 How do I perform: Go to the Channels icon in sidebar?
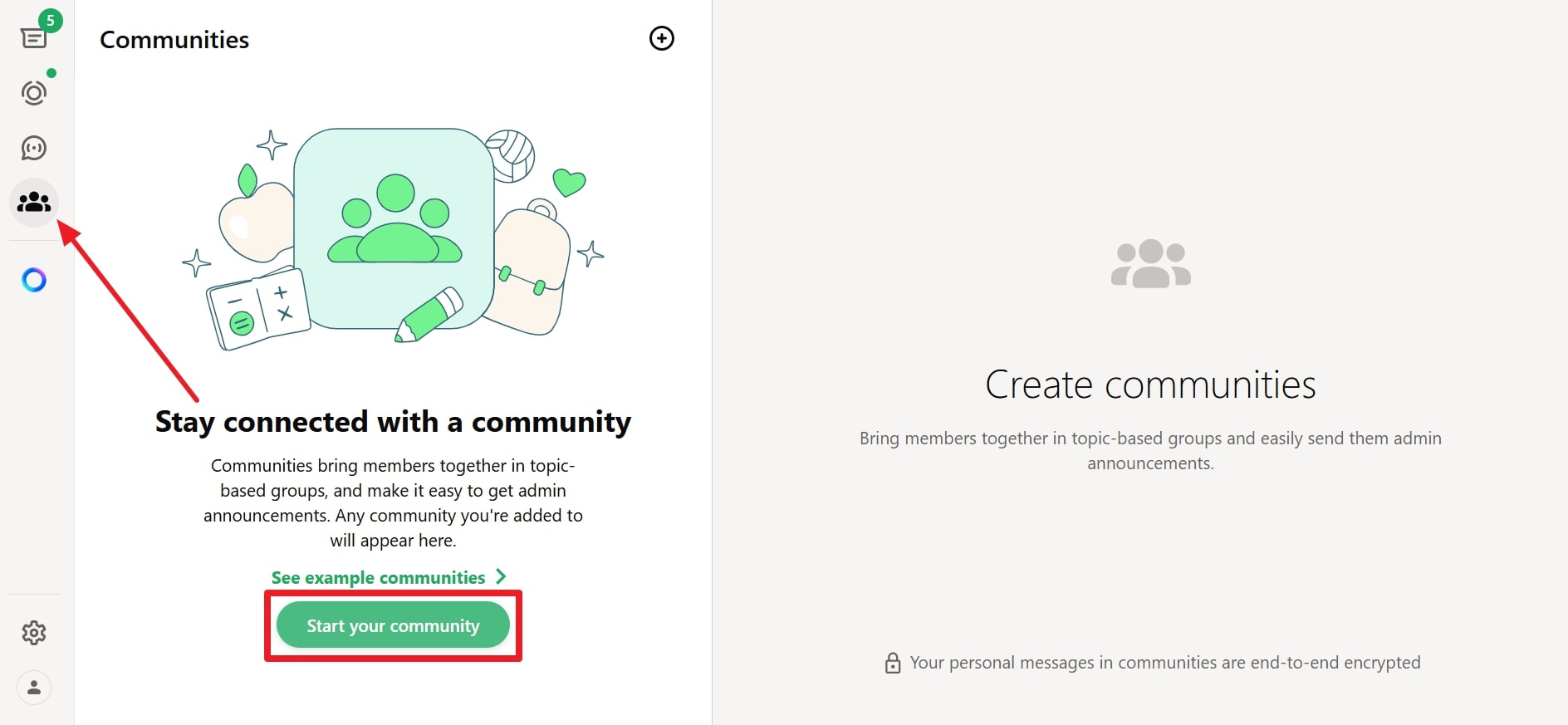pyautogui.click(x=34, y=148)
